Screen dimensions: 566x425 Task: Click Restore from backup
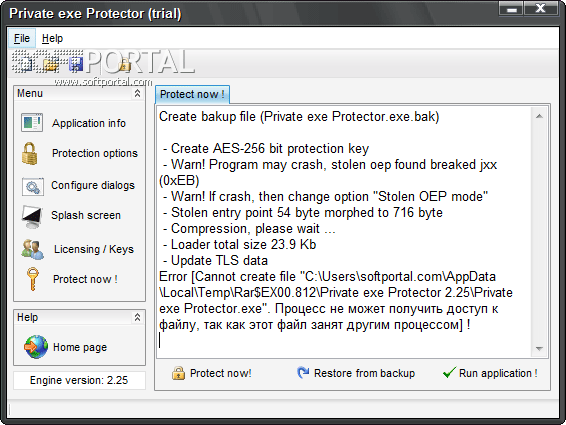point(356,373)
